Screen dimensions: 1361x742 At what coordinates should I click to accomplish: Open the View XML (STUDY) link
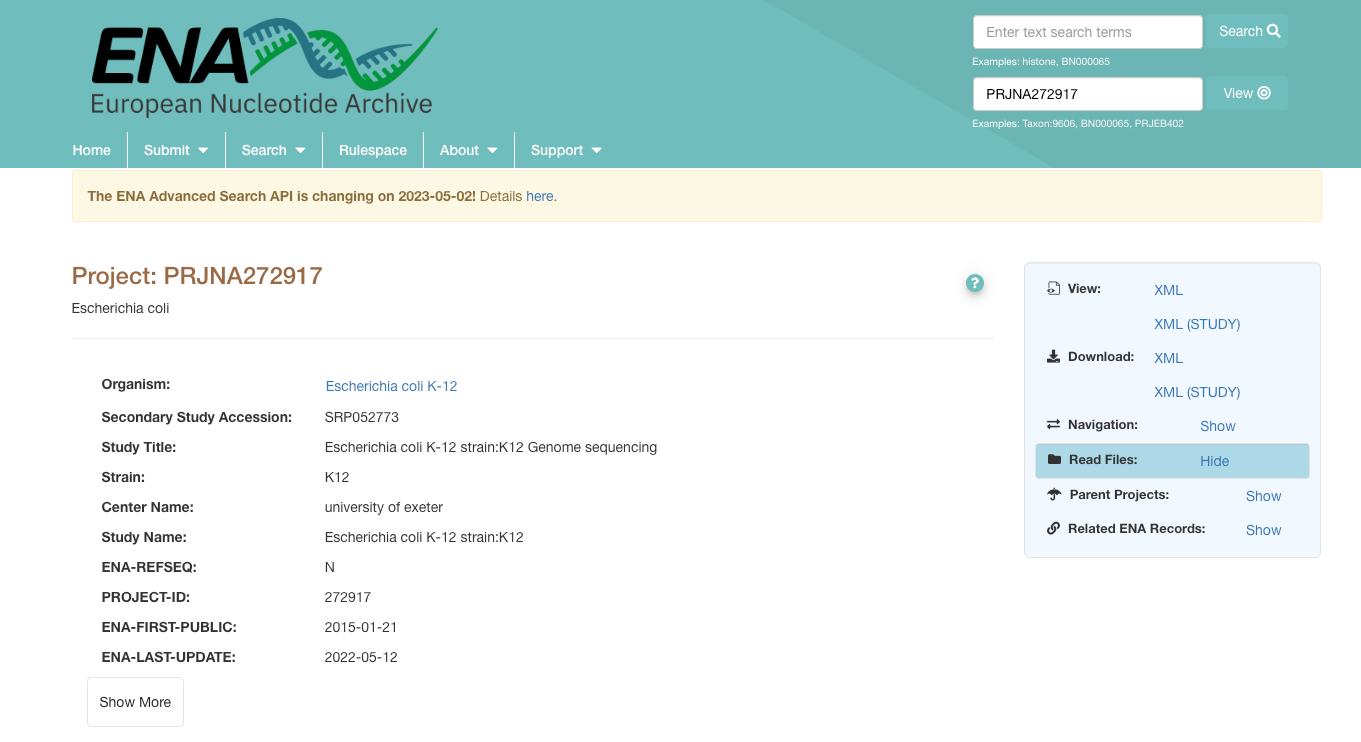(1197, 324)
